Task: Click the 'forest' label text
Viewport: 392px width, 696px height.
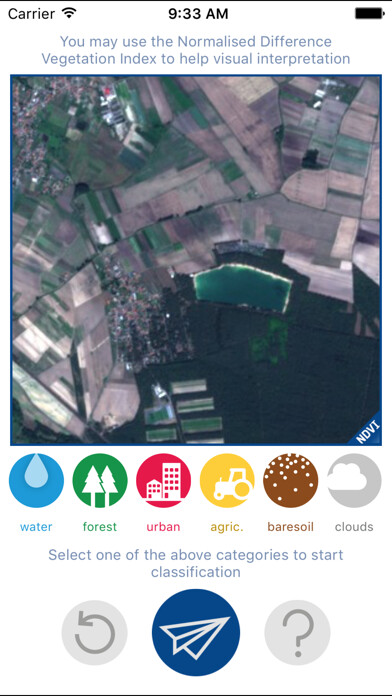Action: click(100, 527)
